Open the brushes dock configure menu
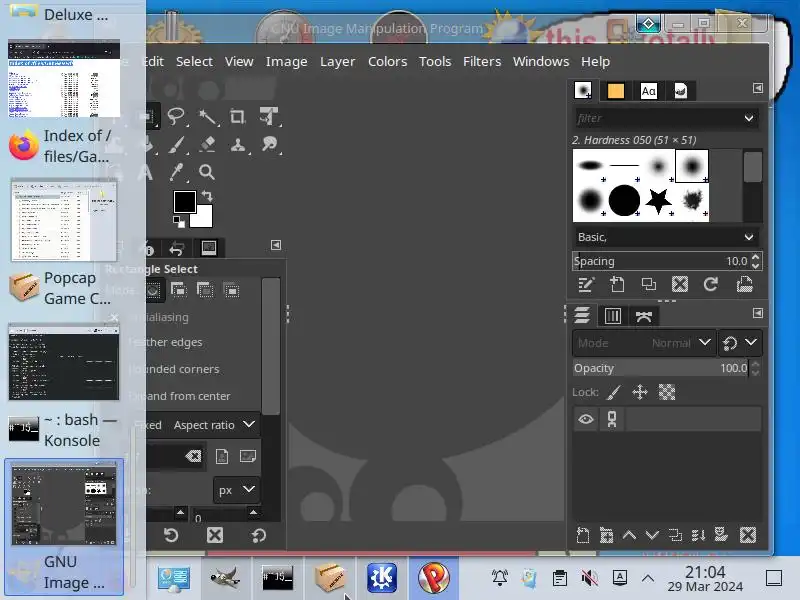 click(x=758, y=88)
